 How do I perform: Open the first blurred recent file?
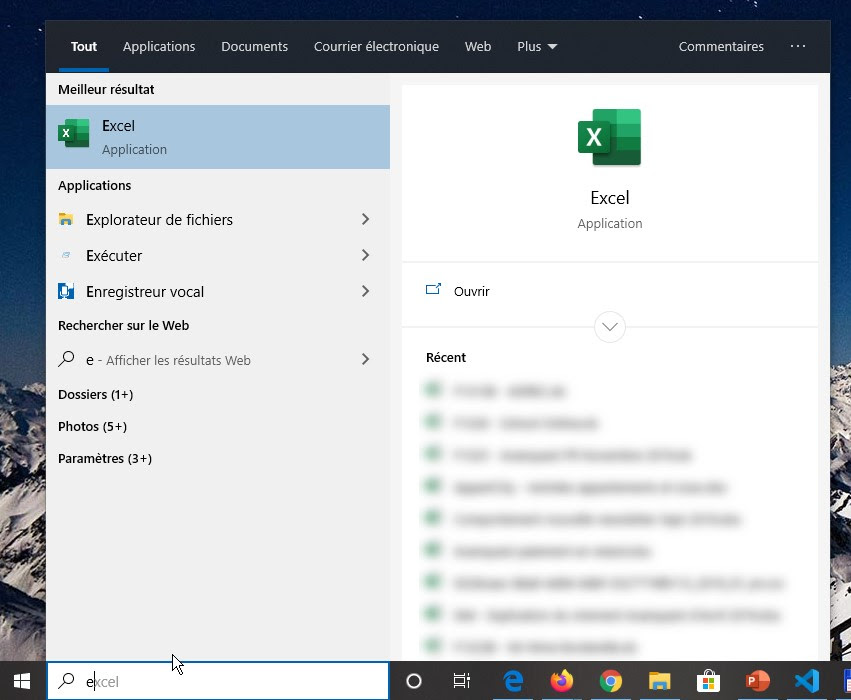[494, 390]
